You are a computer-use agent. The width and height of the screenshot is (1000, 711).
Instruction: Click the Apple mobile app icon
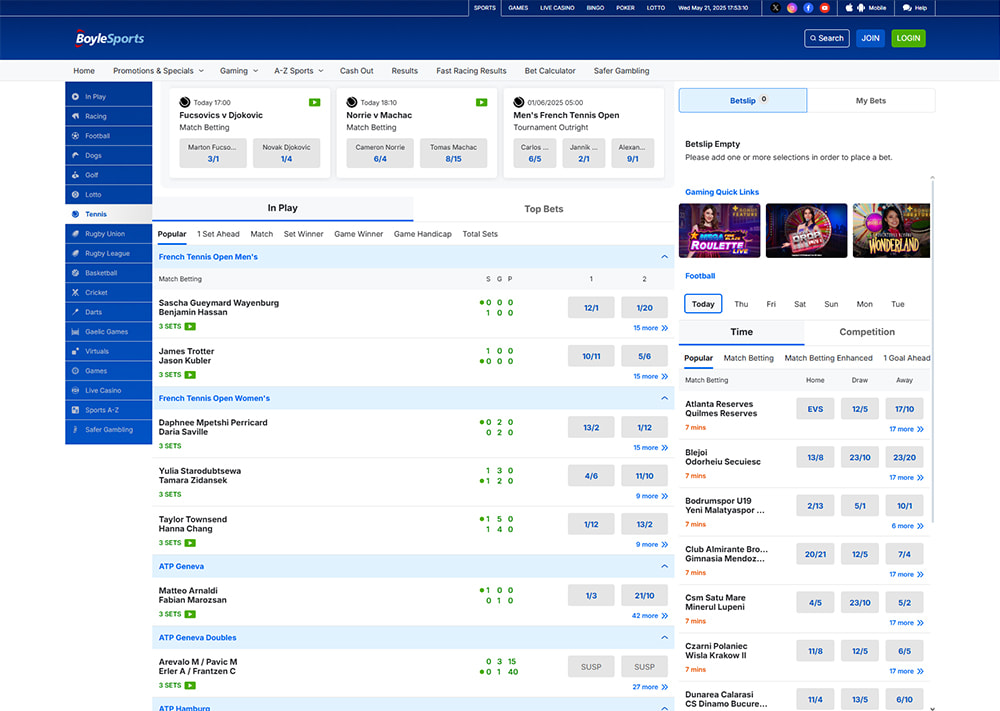coord(849,8)
